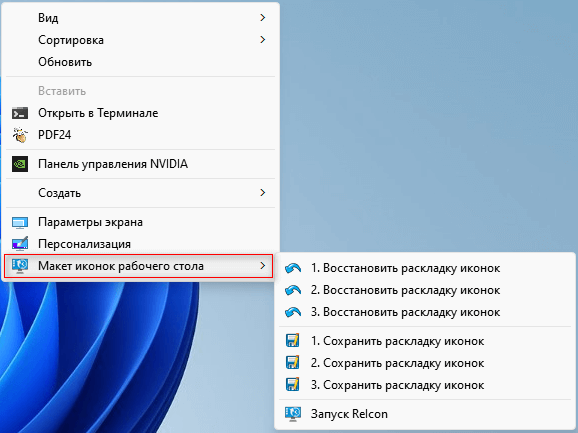
Task: Click restore arrow icon for layout 1
Action: click(x=293, y=268)
